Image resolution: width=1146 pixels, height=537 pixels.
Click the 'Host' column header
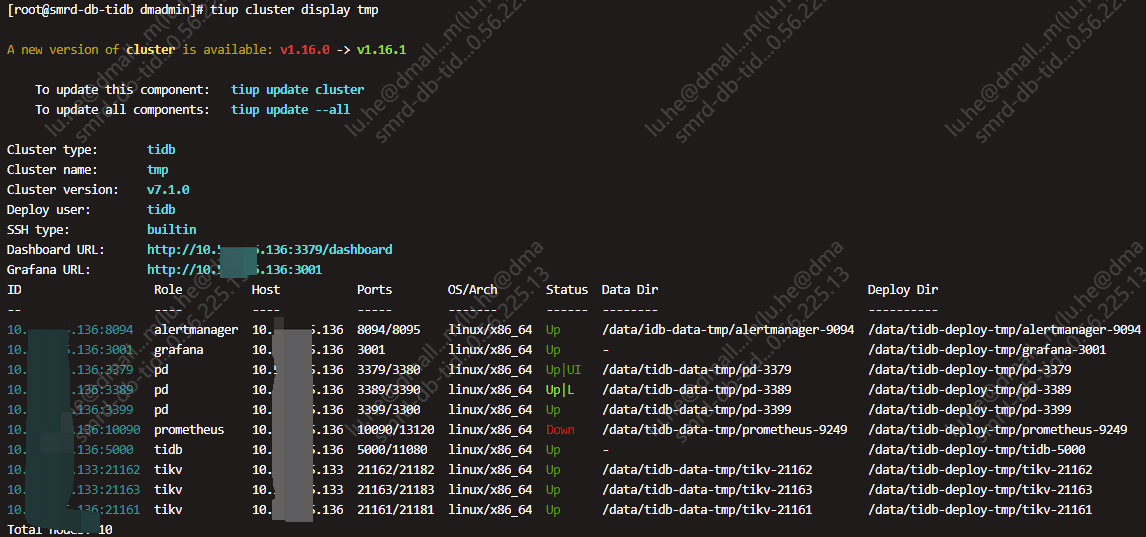266,289
